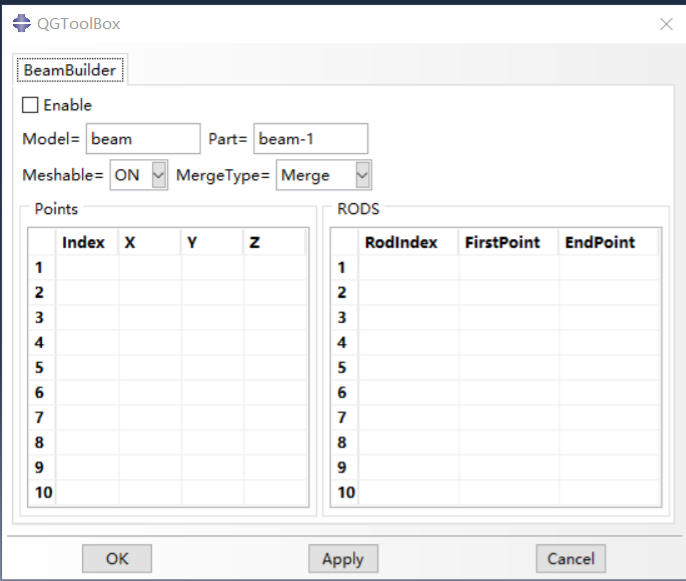Focus the Model name input field

coord(143,139)
